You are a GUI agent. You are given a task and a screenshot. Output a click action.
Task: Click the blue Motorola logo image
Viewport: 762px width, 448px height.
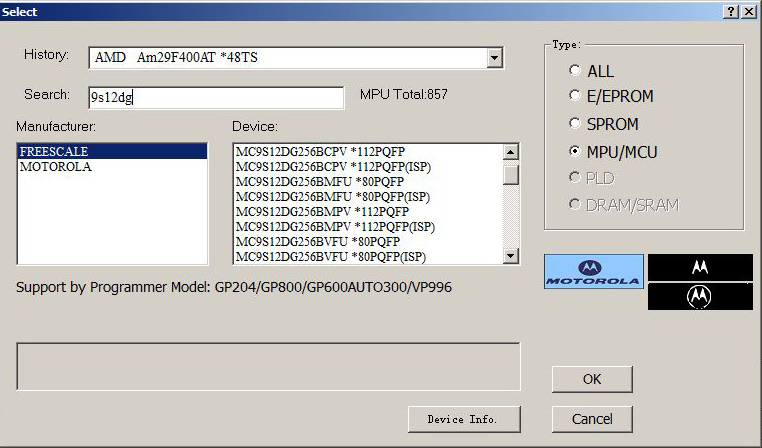point(594,272)
